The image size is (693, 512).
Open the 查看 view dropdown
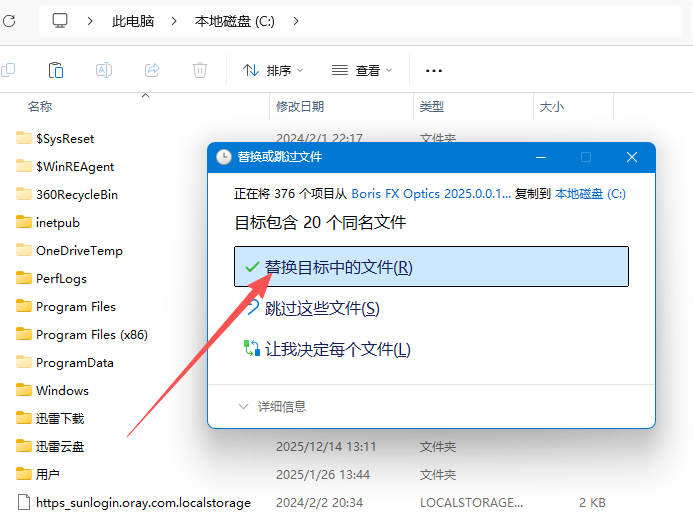[362, 70]
